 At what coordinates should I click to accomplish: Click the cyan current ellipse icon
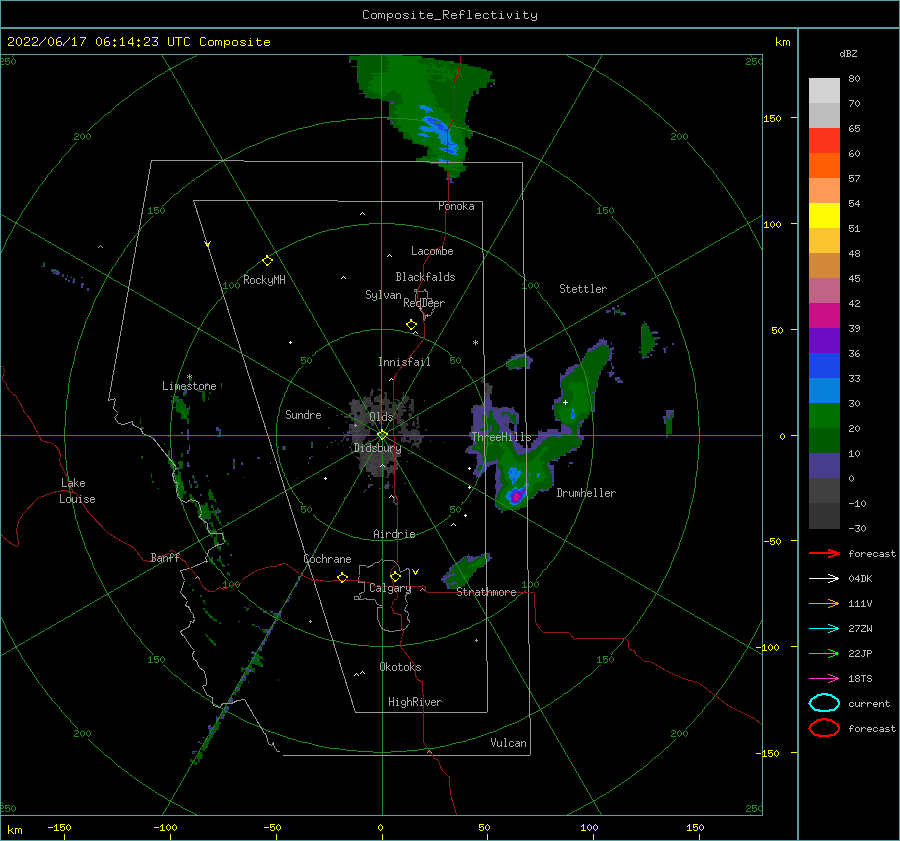(824, 703)
